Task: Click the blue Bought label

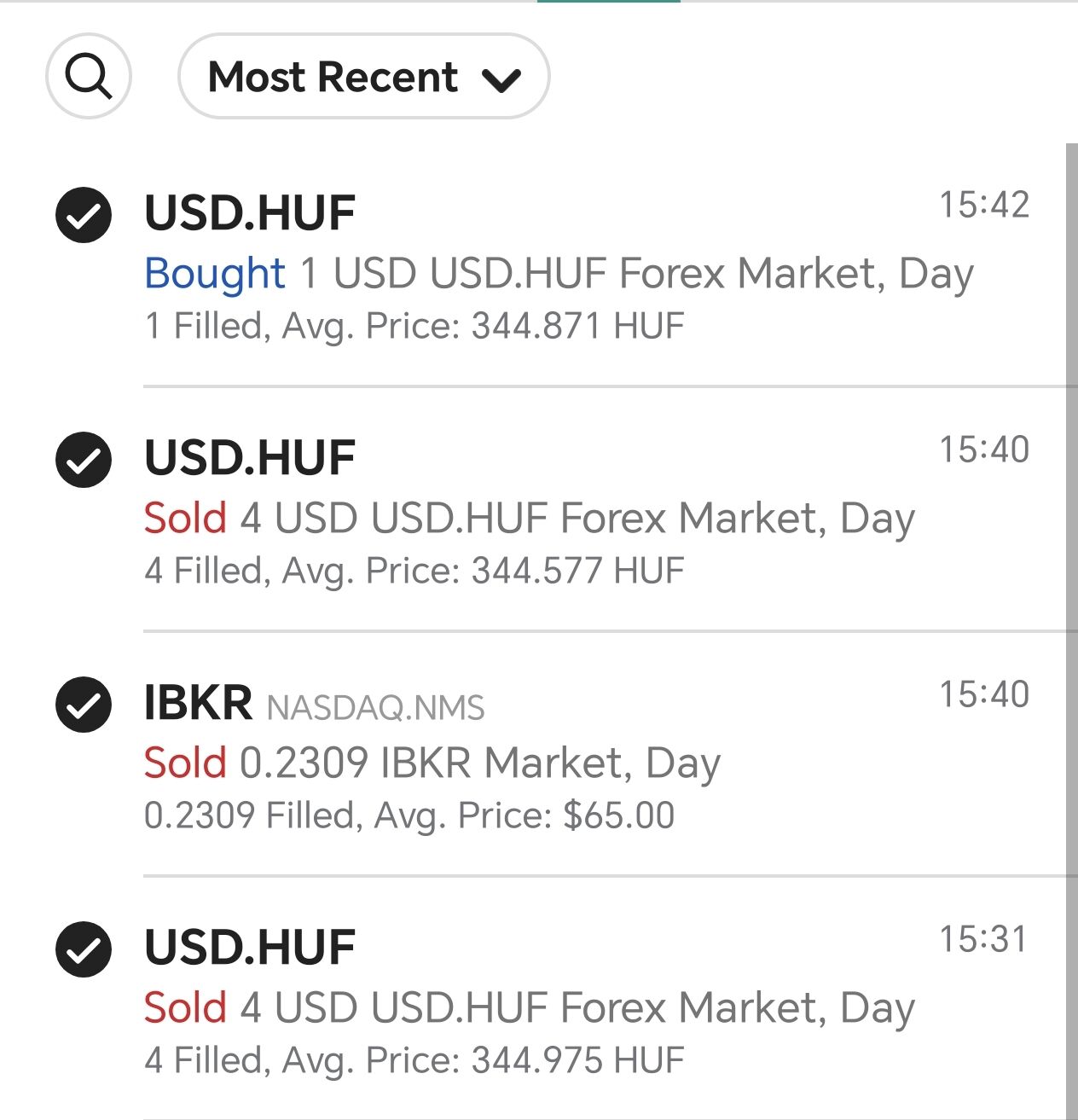Action: [x=214, y=274]
